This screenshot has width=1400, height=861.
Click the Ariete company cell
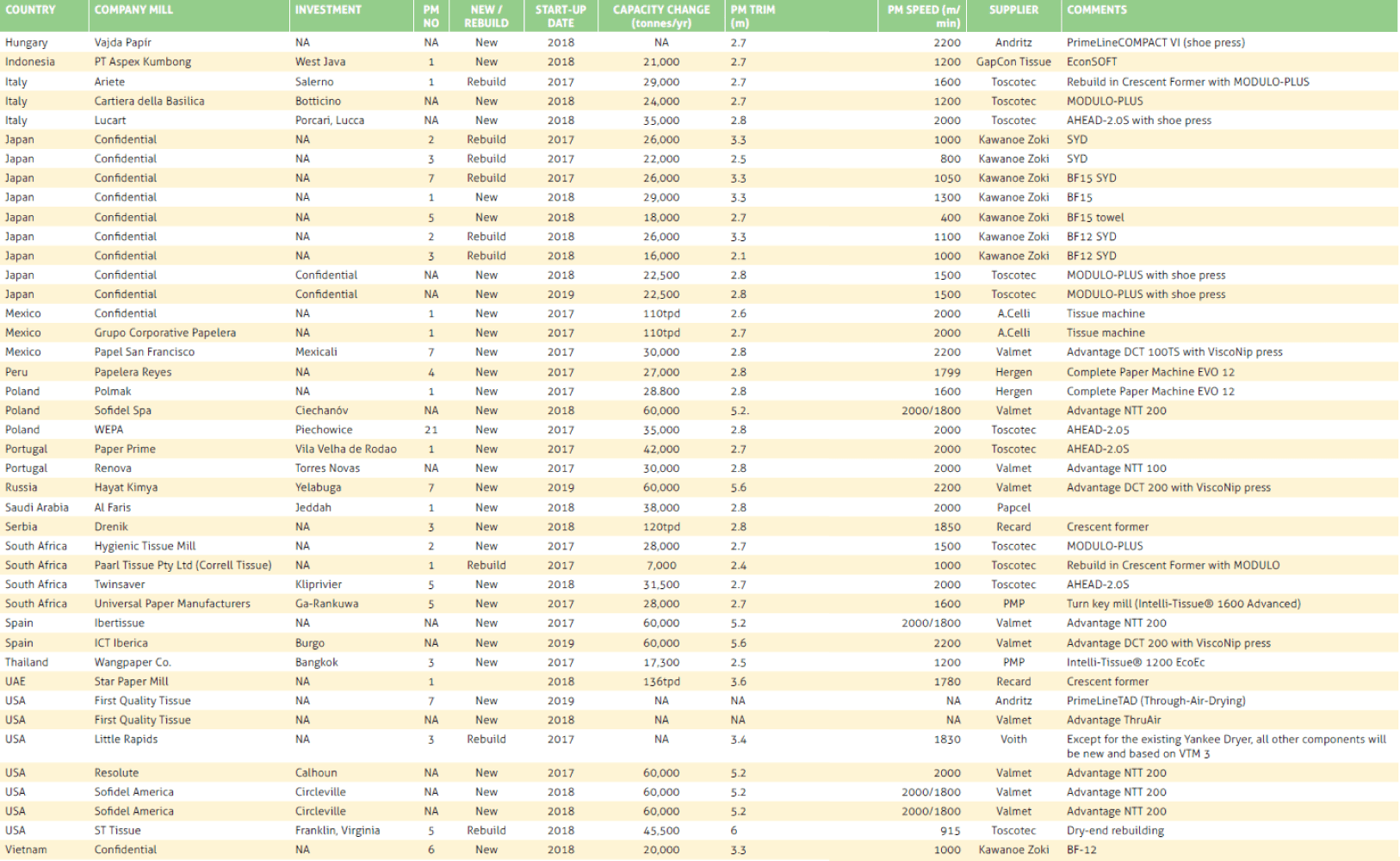coord(109,82)
